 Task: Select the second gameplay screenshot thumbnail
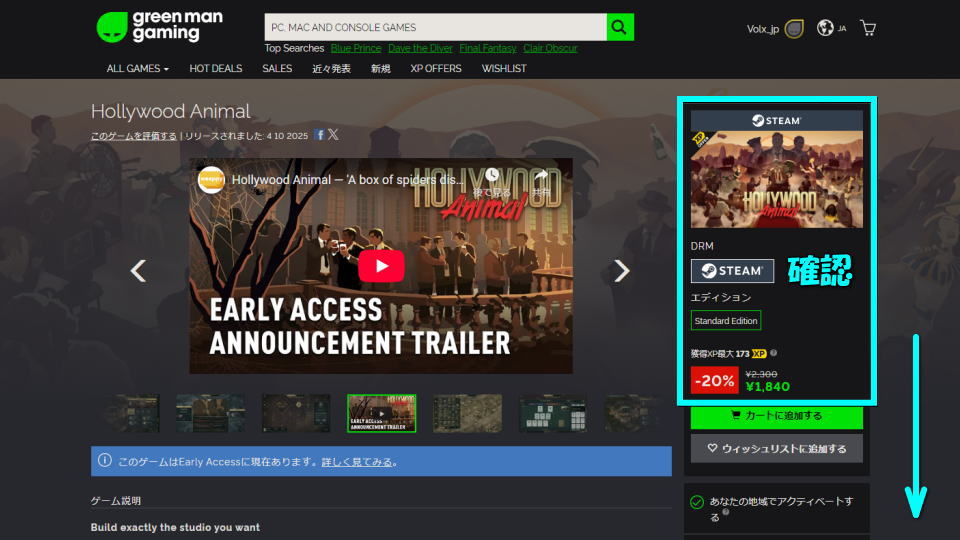tap(211, 413)
